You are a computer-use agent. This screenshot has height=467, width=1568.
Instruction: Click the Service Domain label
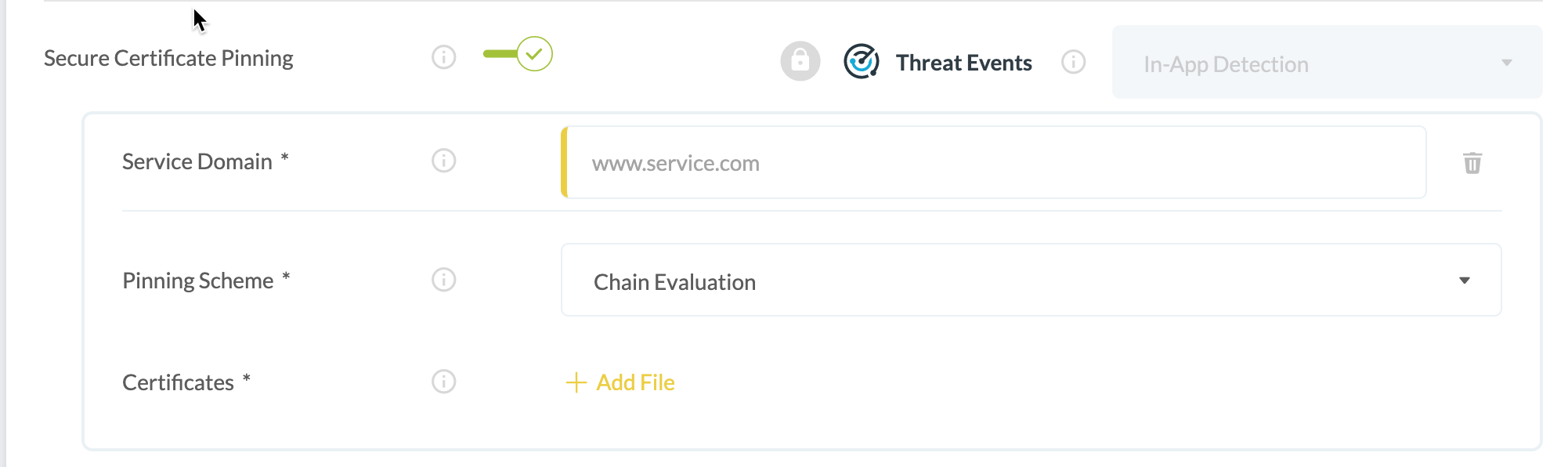197,161
